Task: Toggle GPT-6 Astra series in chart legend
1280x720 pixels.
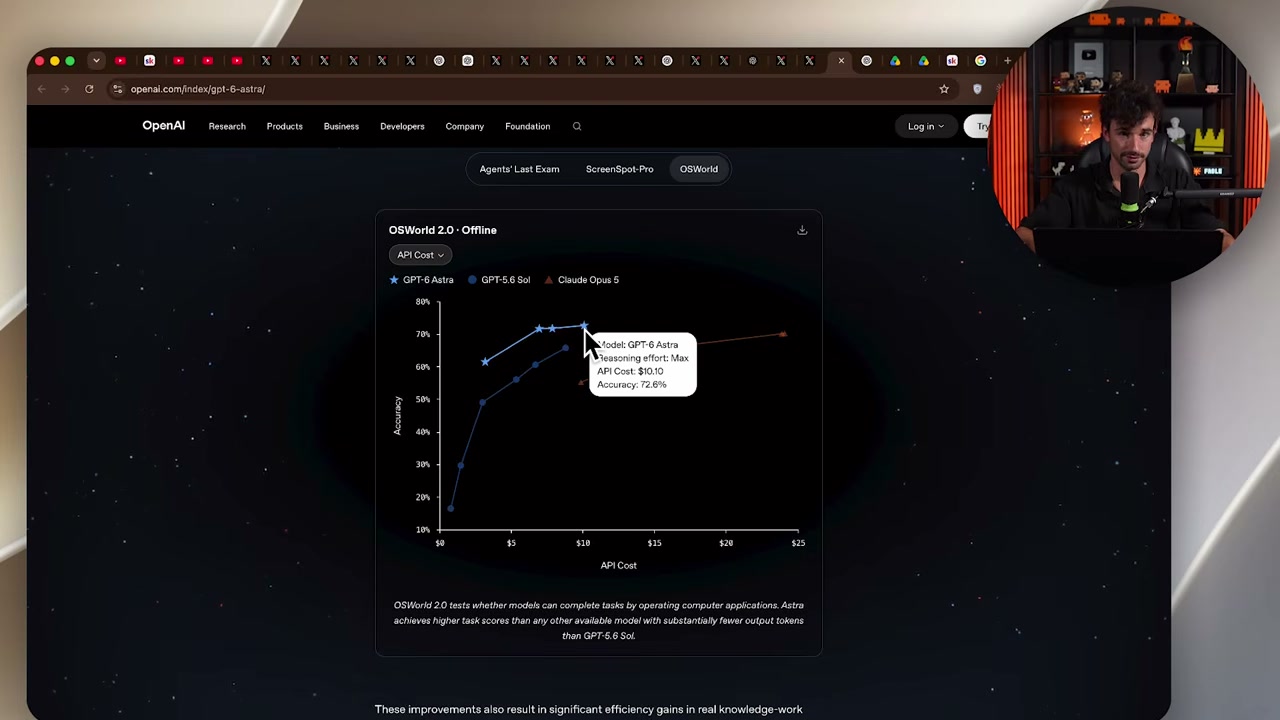Action: point(421,280)
